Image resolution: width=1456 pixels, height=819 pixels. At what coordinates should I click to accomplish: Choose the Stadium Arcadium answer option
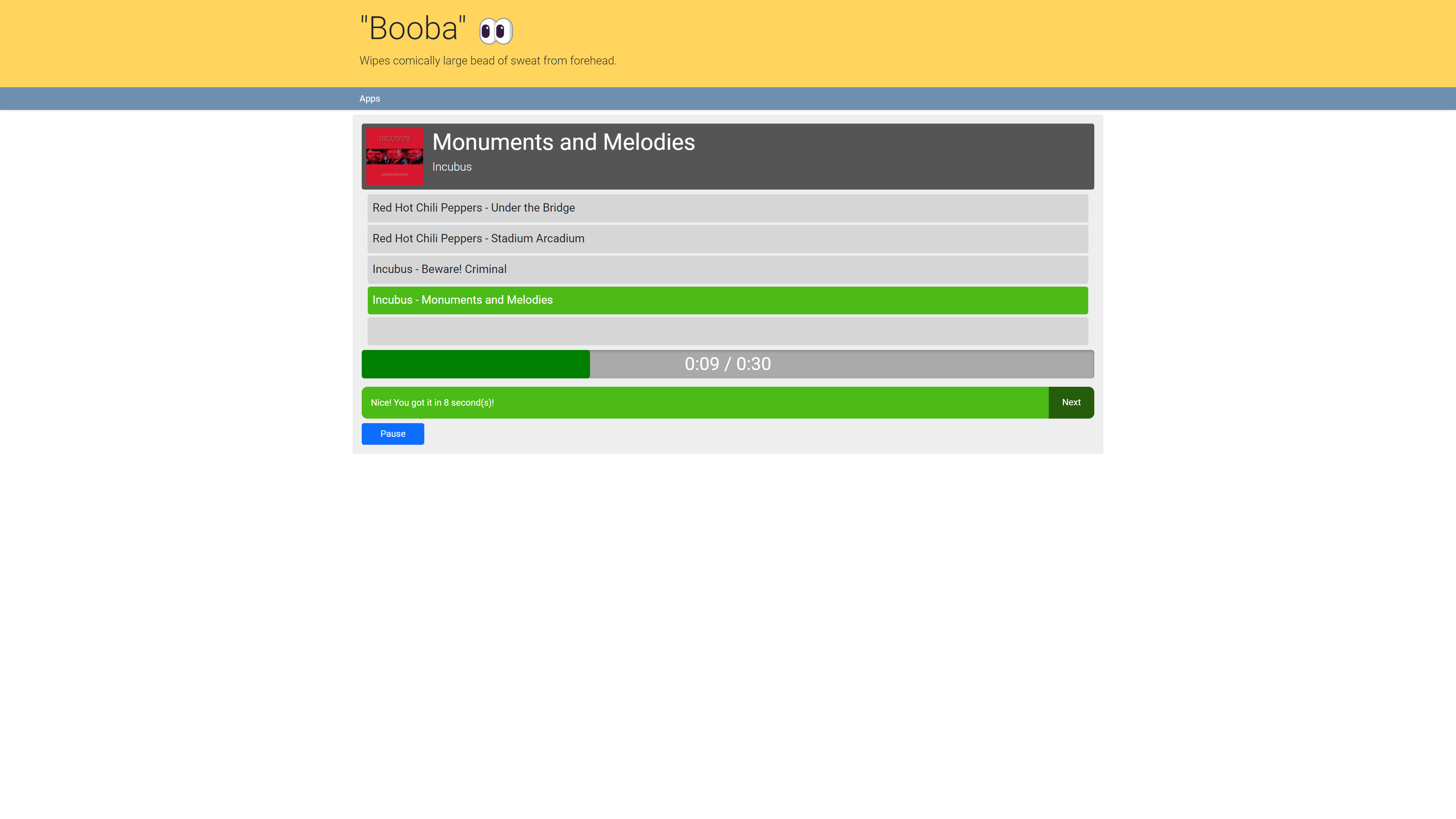[727, 238]
